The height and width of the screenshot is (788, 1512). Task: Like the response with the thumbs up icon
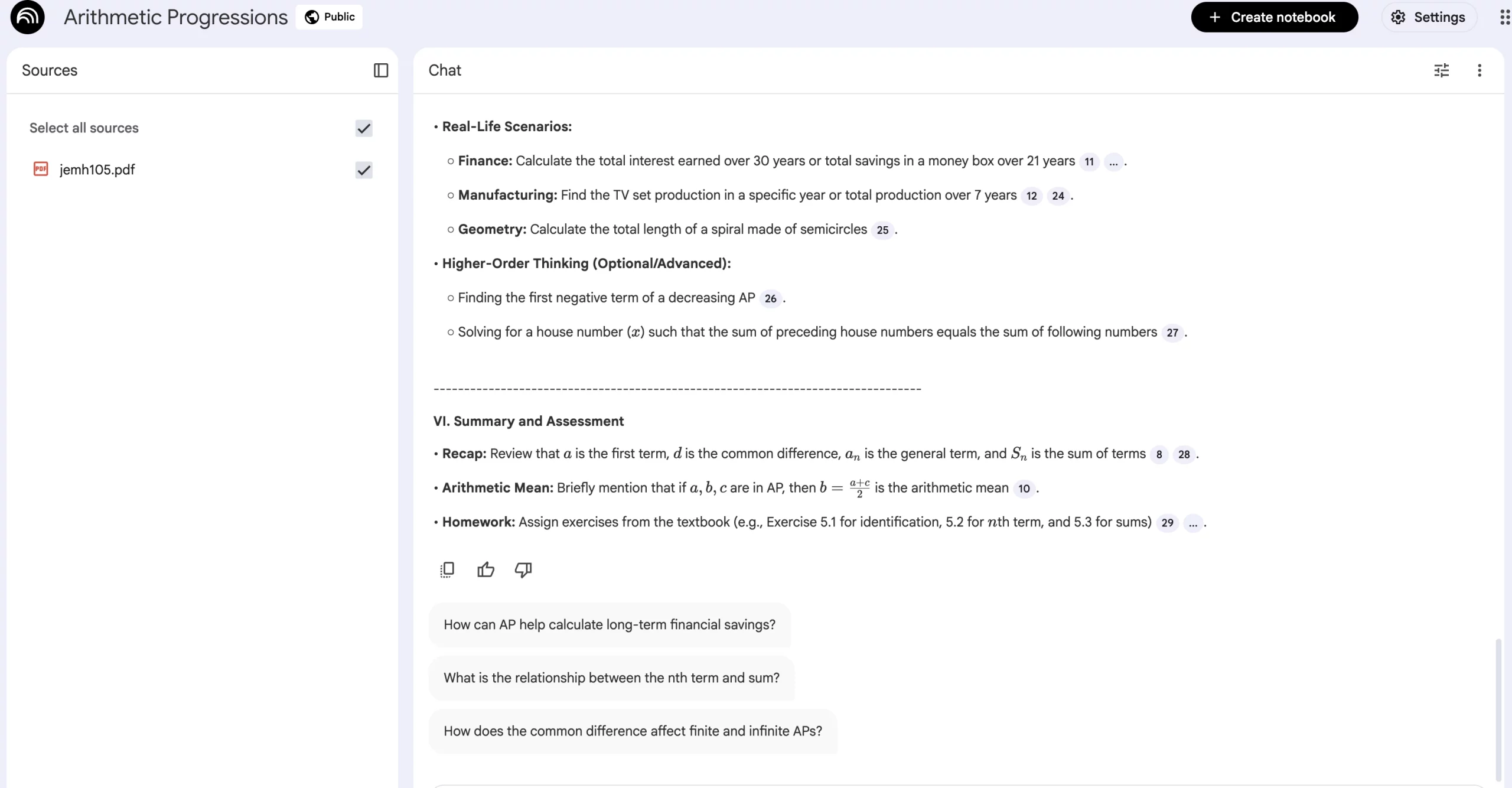[x=485, y=569]
